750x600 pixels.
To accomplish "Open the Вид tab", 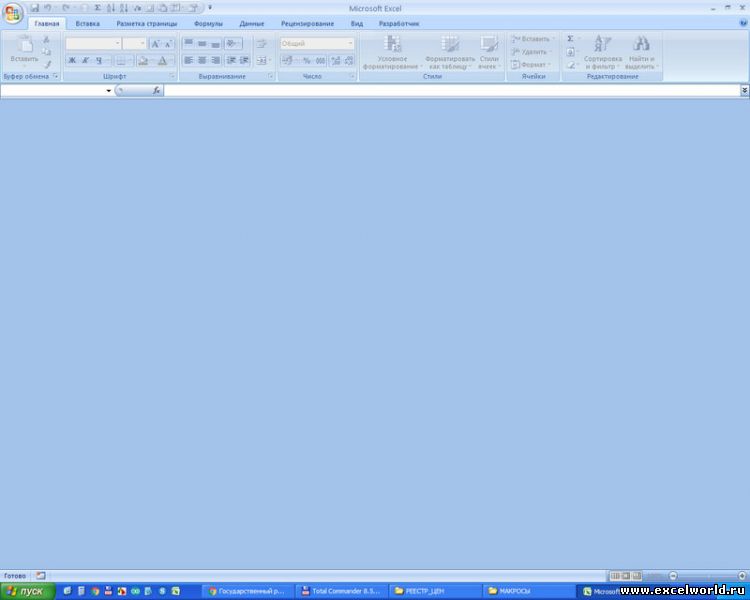I will tap(356, 23).
